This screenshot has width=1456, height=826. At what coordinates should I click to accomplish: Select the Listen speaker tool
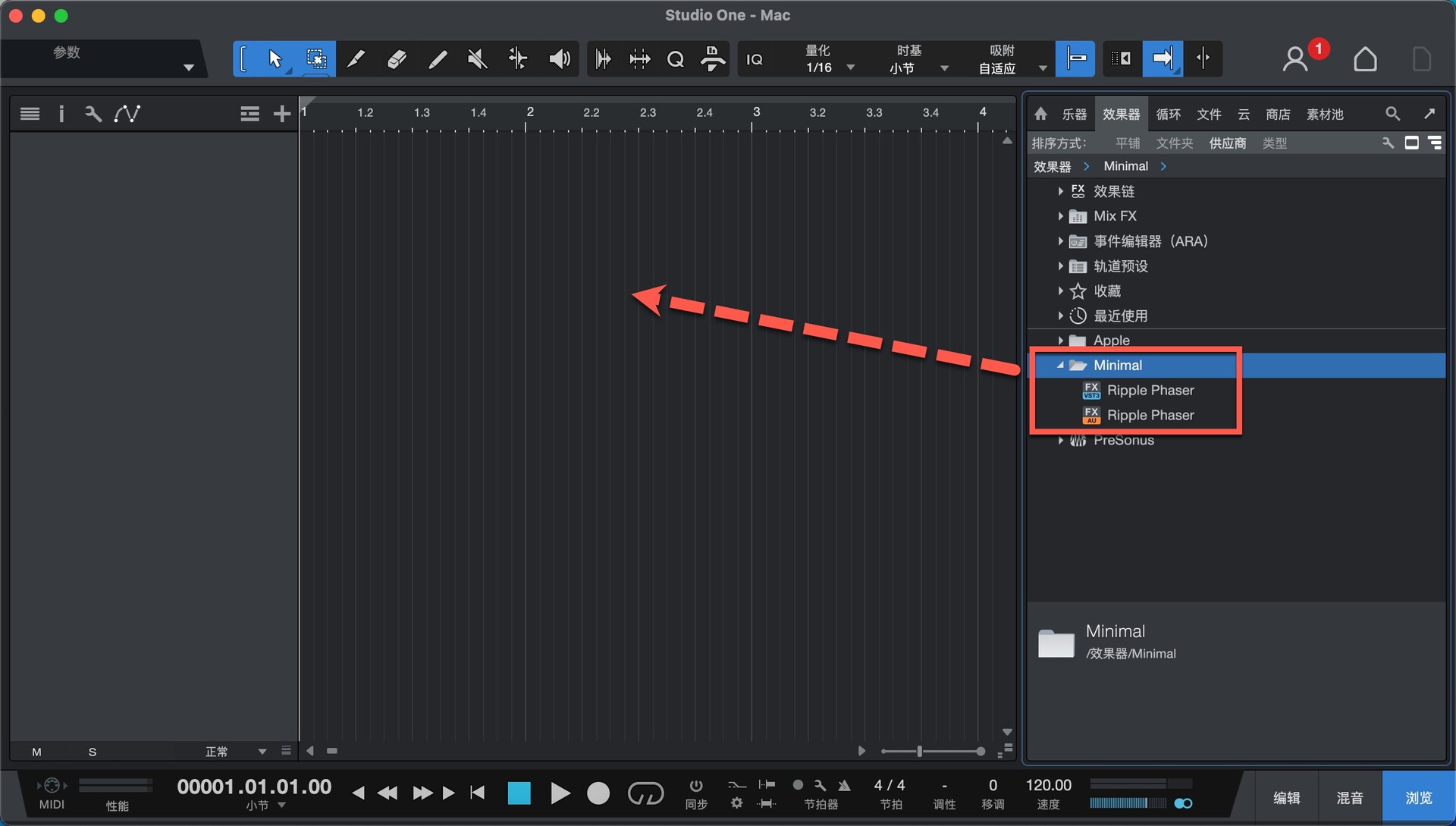[559, 59]
